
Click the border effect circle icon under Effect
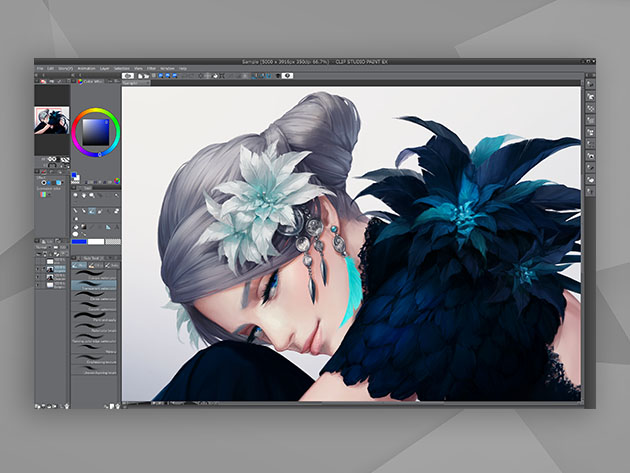tap(44, 182)
